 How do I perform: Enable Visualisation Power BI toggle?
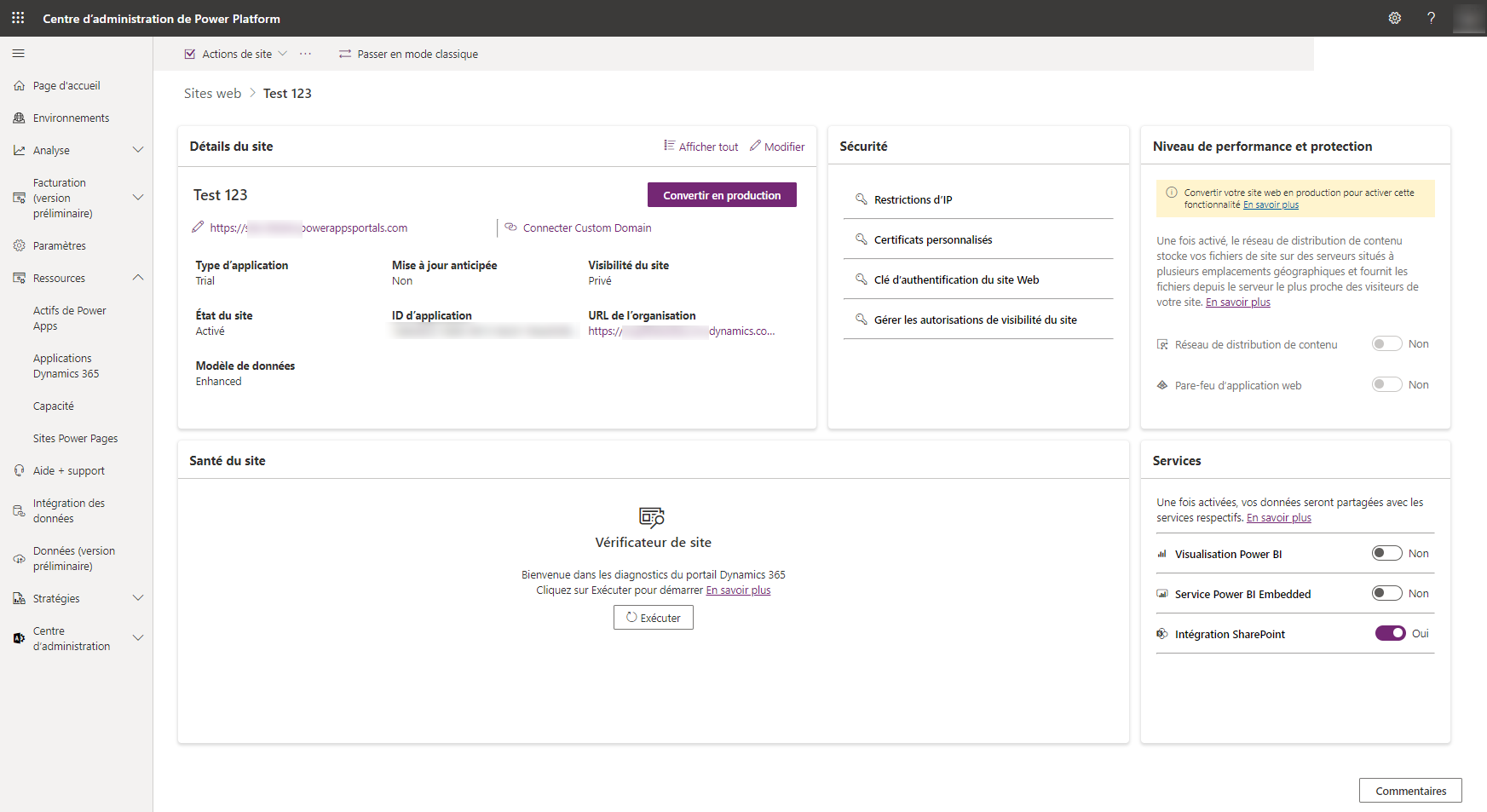(x=1386, y=554)
